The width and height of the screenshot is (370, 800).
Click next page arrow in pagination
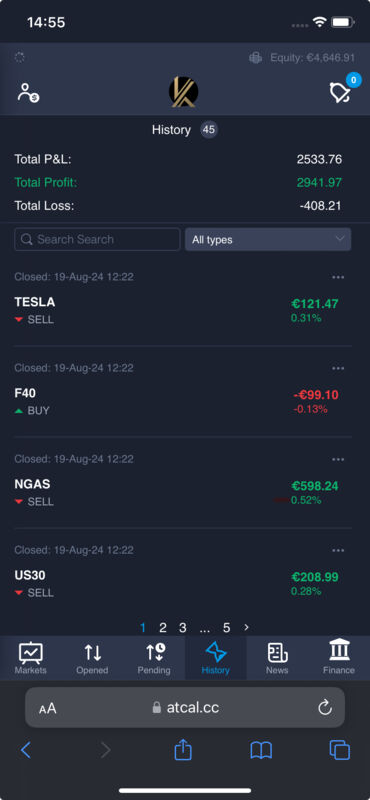pyautogui.click(x=246, y=627)
